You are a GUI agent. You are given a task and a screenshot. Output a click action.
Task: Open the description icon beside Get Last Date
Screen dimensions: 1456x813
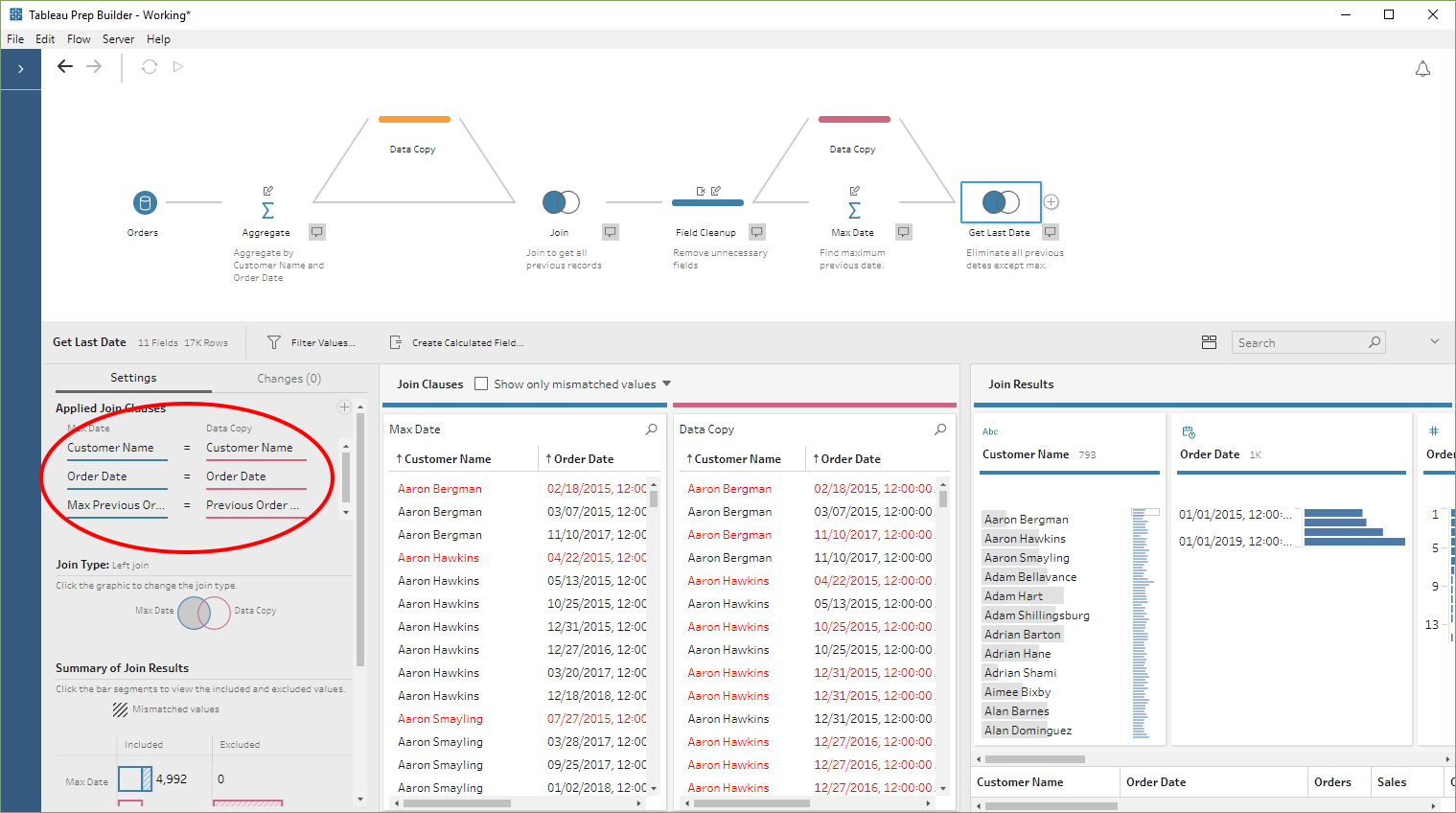(x=1051, y=232)
